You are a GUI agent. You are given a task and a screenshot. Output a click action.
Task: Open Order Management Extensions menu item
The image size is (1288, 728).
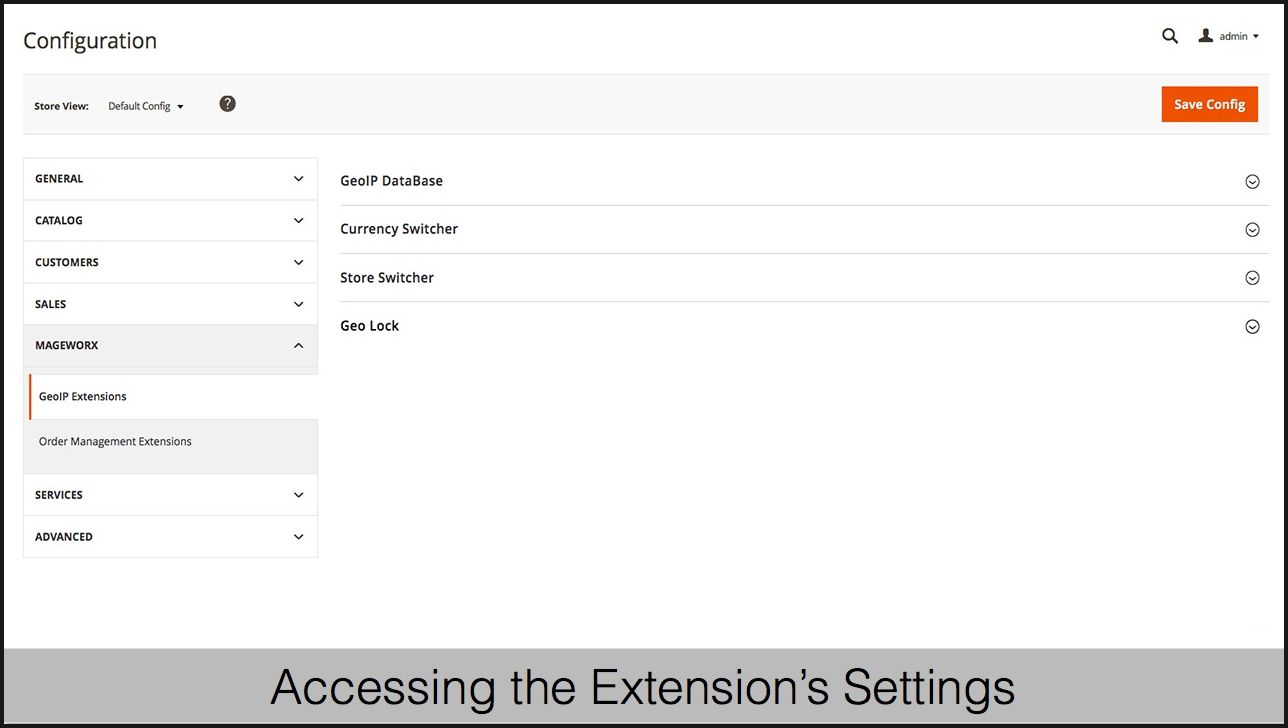[x=115, y=442]
